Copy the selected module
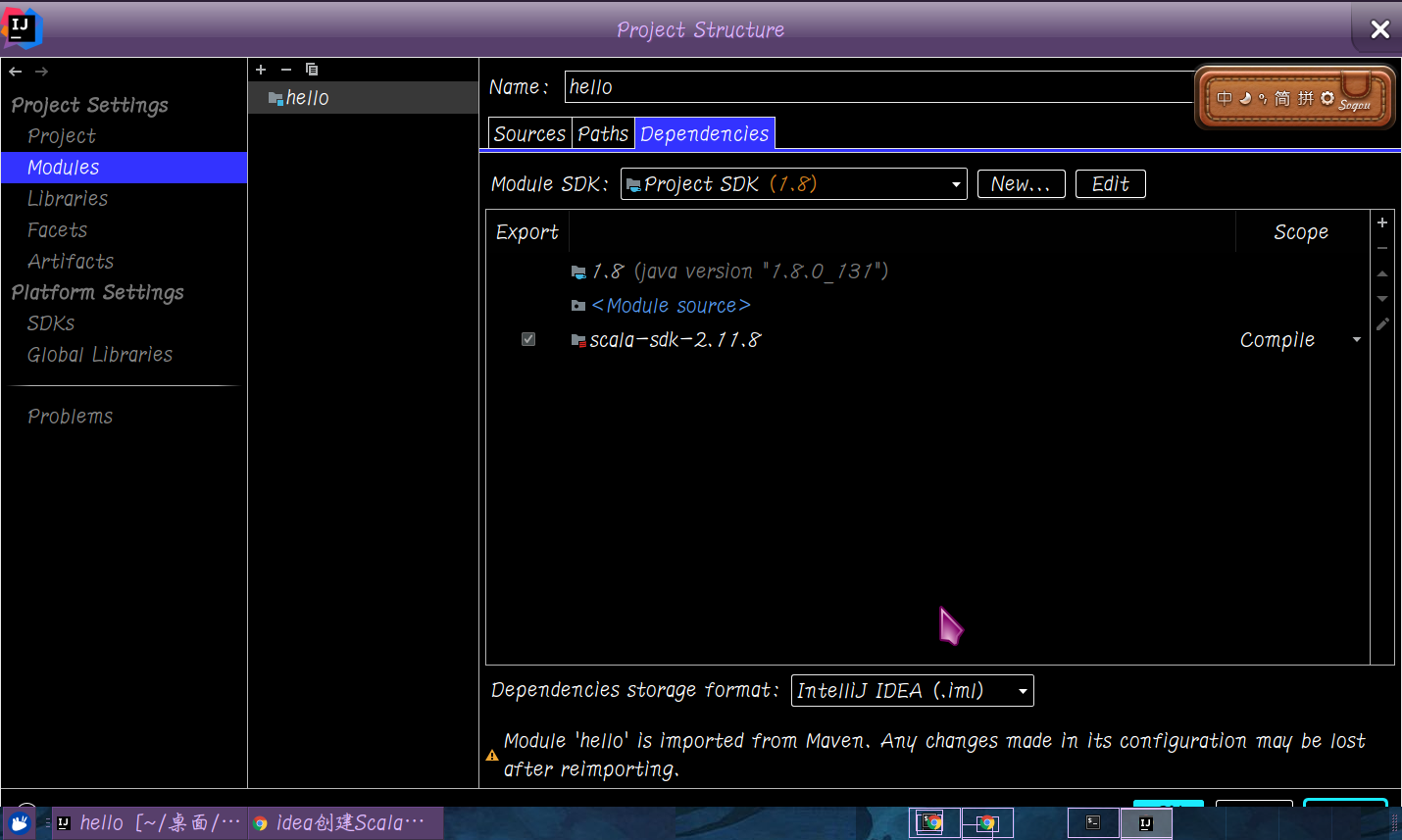This screenshot has height=840, width=1402. pyautogui.click(x=312, y=70)
